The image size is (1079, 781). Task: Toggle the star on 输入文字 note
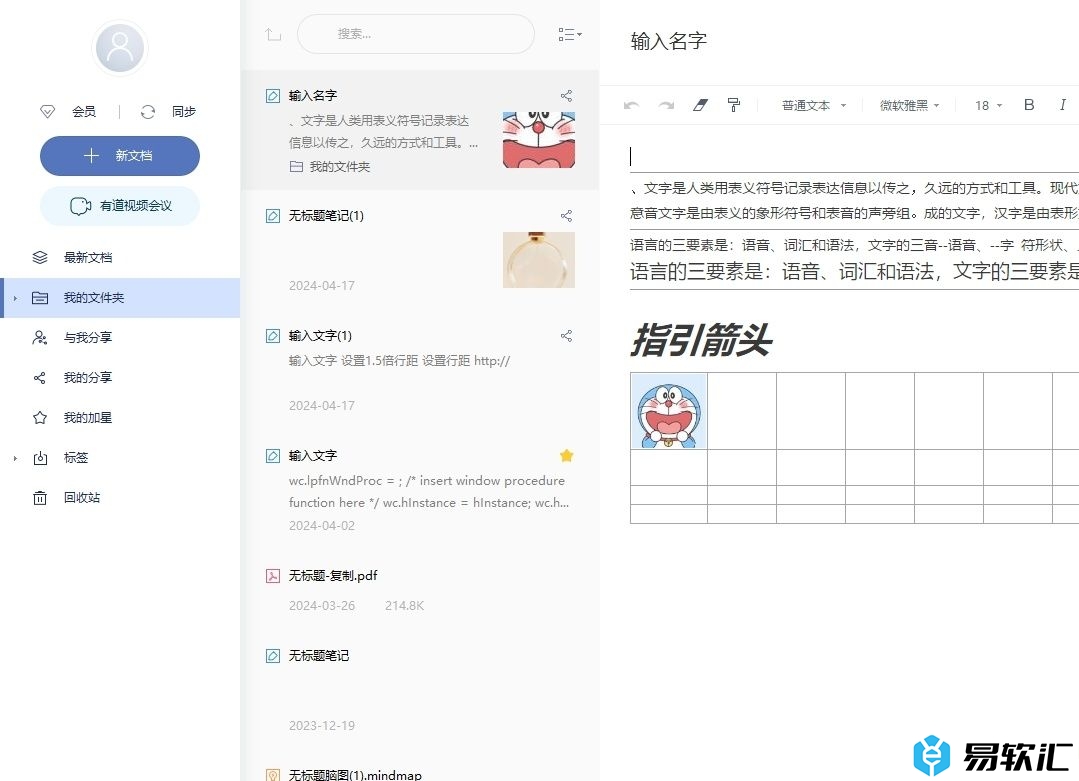click(566, 456)
